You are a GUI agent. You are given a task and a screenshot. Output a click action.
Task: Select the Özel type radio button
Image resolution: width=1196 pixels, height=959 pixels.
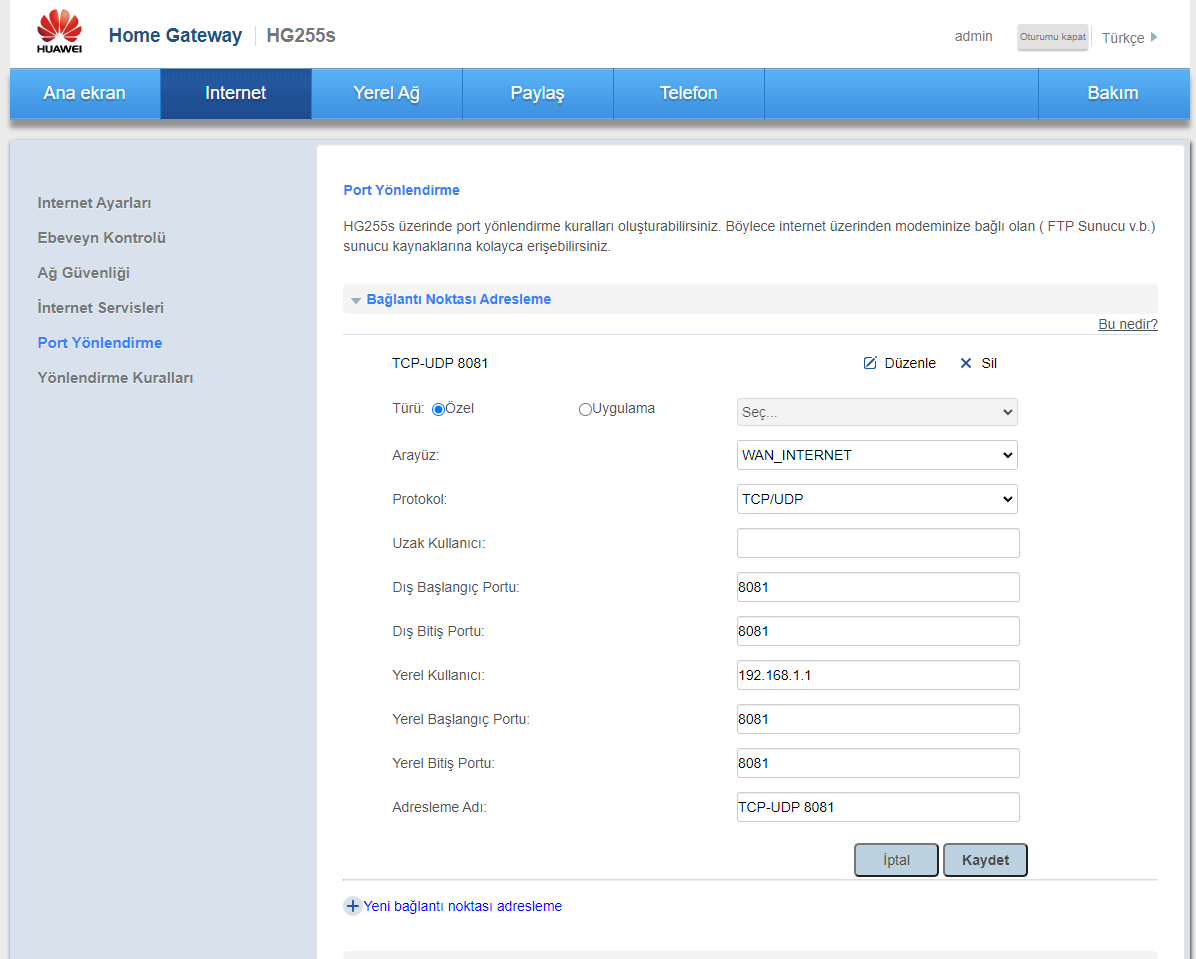(x=438, y=409)
